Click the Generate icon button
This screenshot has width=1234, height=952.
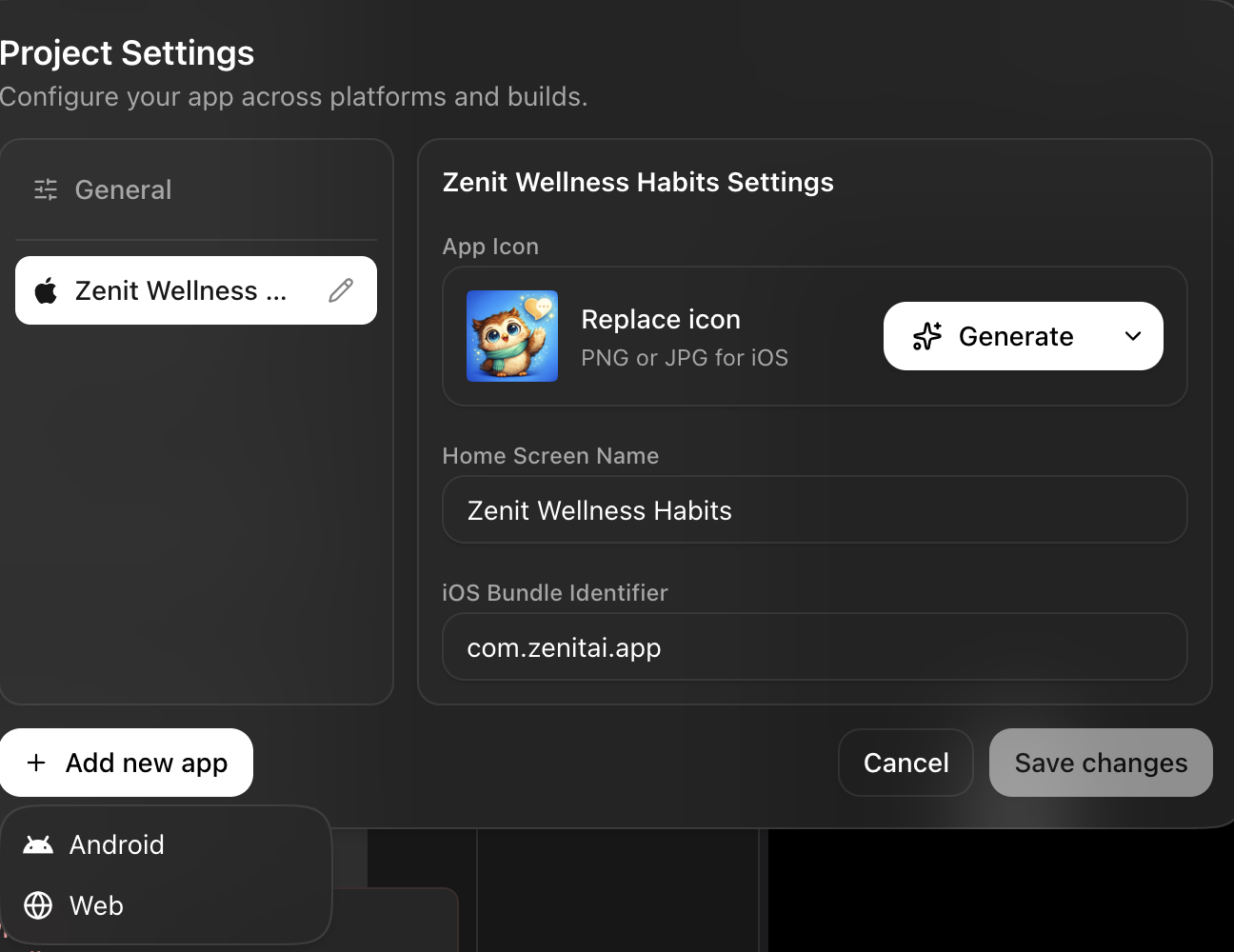[x=1024, y=336]
